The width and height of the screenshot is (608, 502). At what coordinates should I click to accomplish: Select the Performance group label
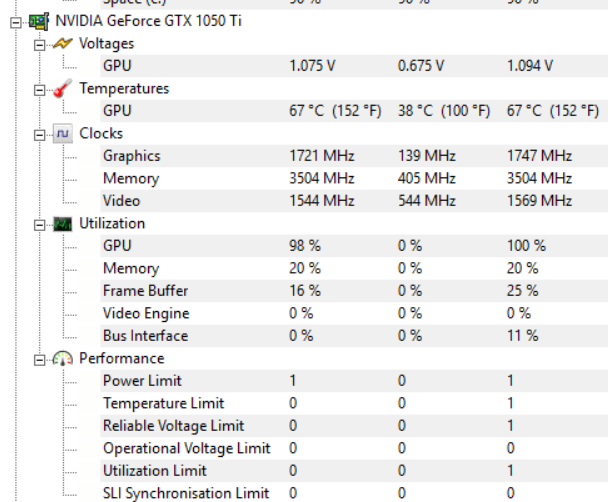[x=122, y=359]
